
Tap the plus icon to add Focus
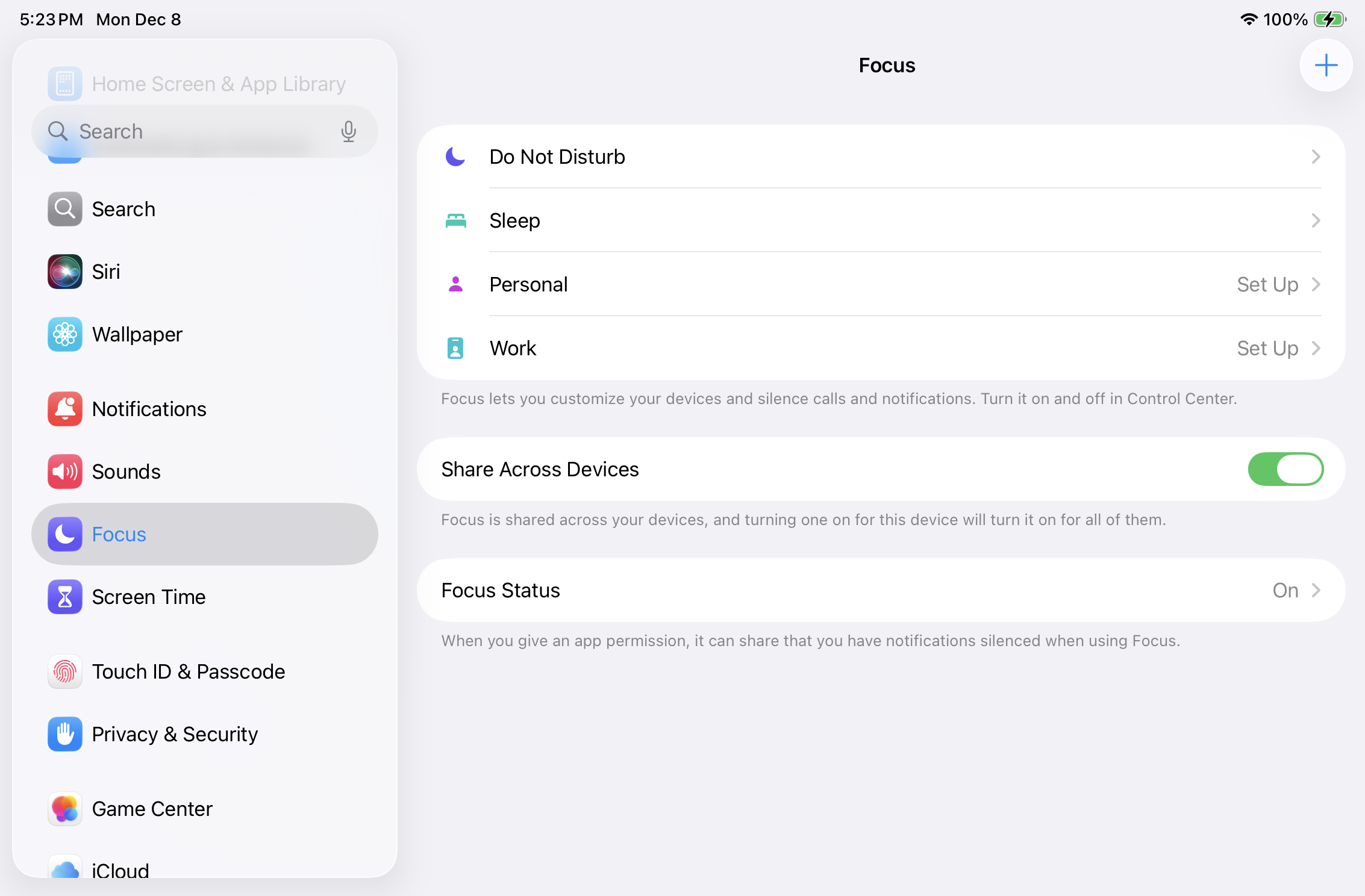tap(1326, 65)
